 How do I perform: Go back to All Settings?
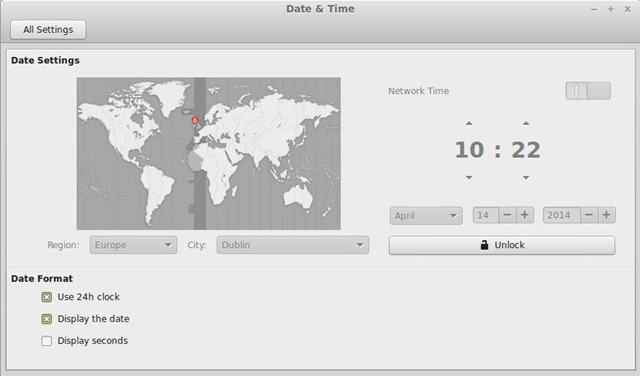[48, 30]
